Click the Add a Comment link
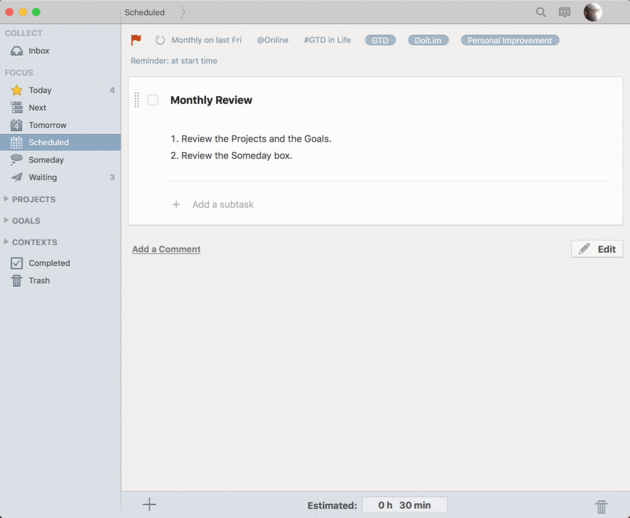The height and width of the screenshot is (518, 630). point(166,249)
